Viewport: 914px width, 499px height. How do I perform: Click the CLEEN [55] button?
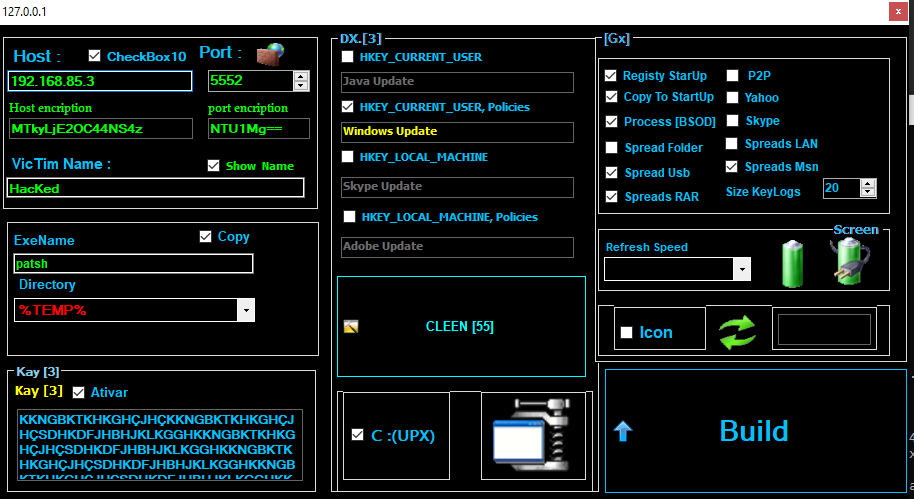(x=460, y=327)
